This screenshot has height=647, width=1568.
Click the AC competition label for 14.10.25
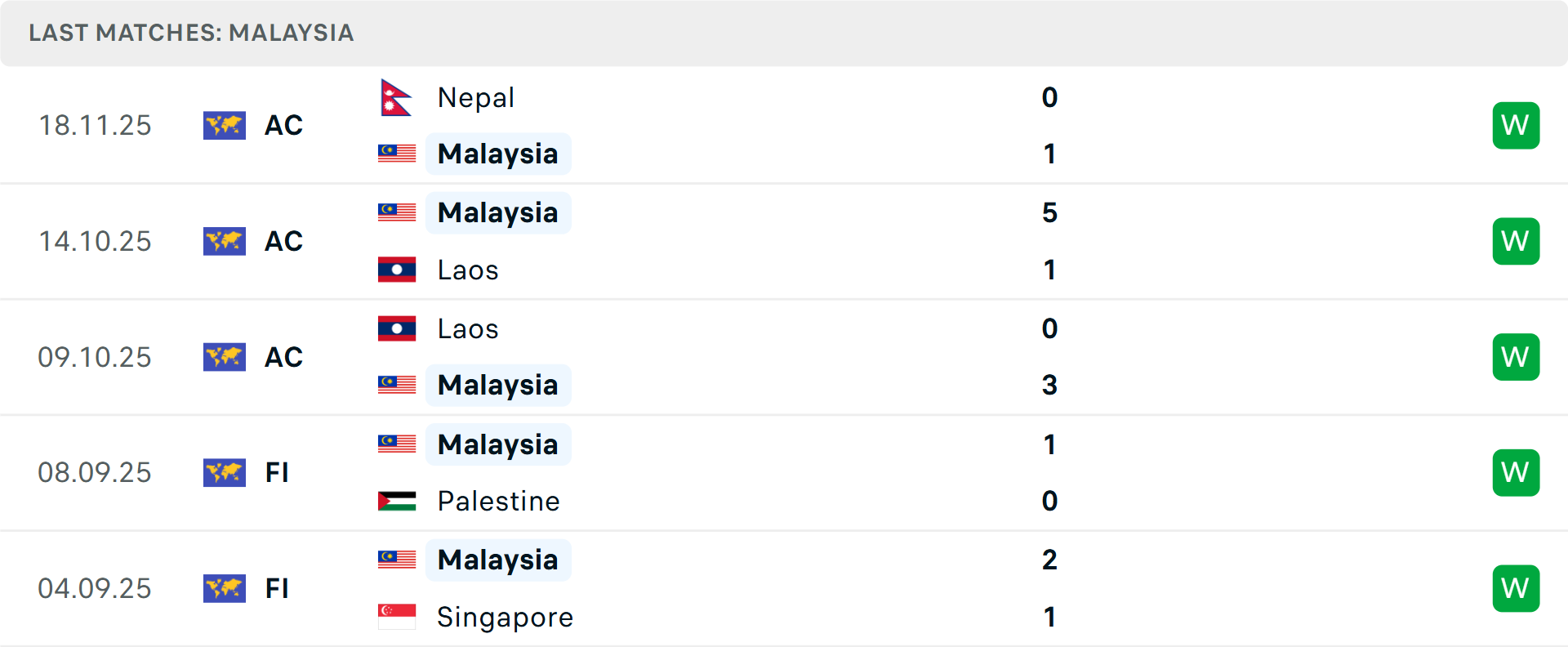tap(283, 241)
